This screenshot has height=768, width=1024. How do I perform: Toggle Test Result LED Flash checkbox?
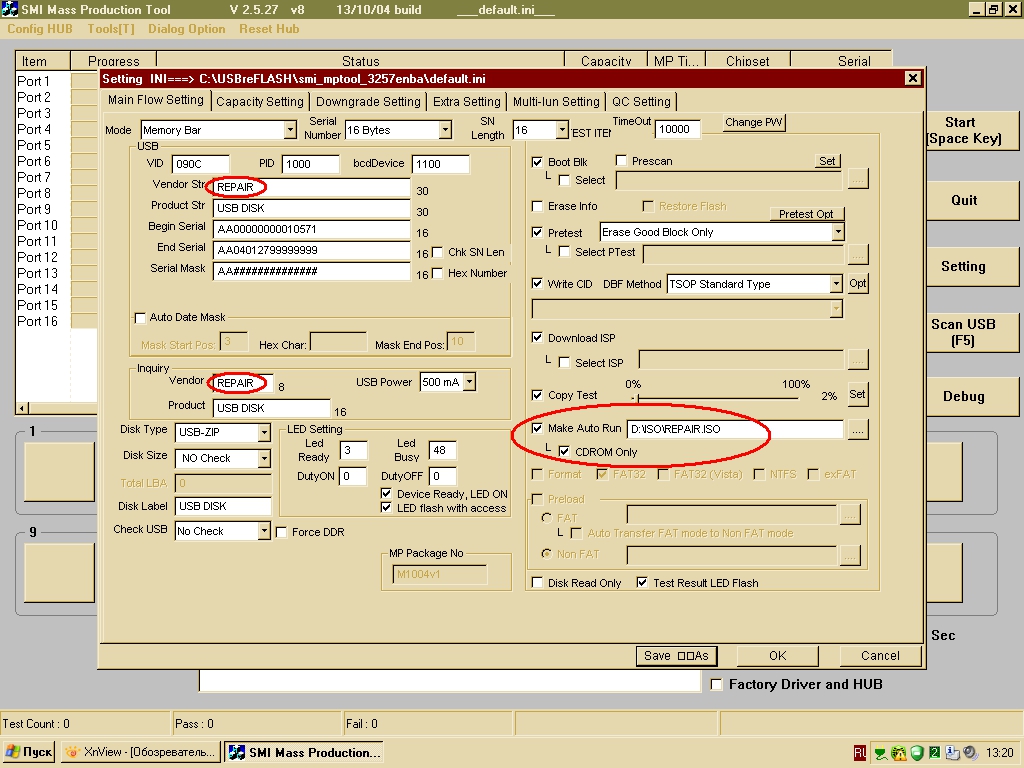tap(642, 583)
